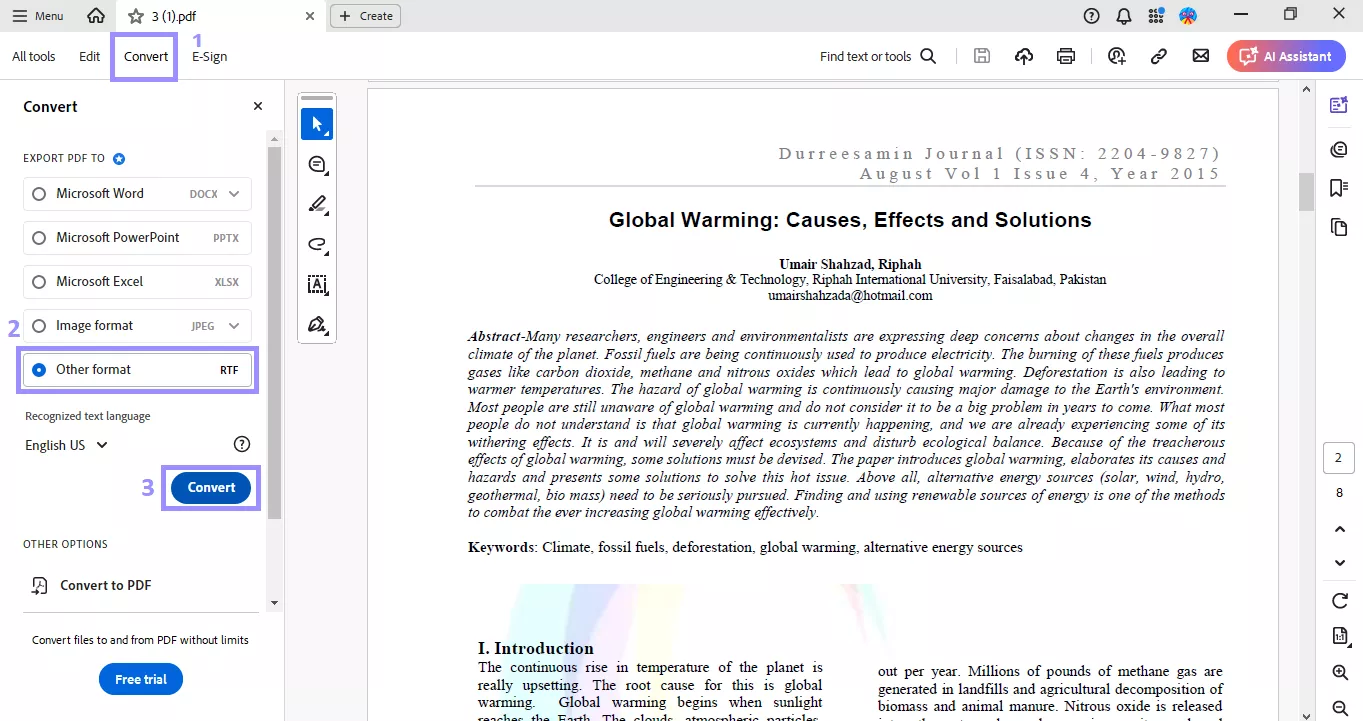
Task: Go to previous page with up chevron
Action: click(1340, 529)
